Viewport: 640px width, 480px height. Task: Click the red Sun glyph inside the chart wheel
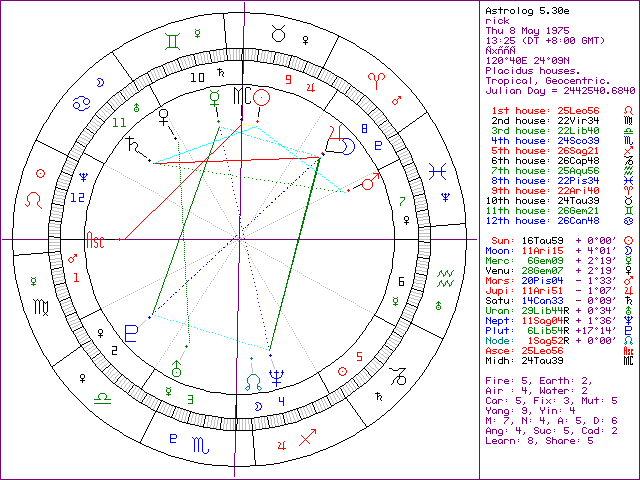[261, 97]
